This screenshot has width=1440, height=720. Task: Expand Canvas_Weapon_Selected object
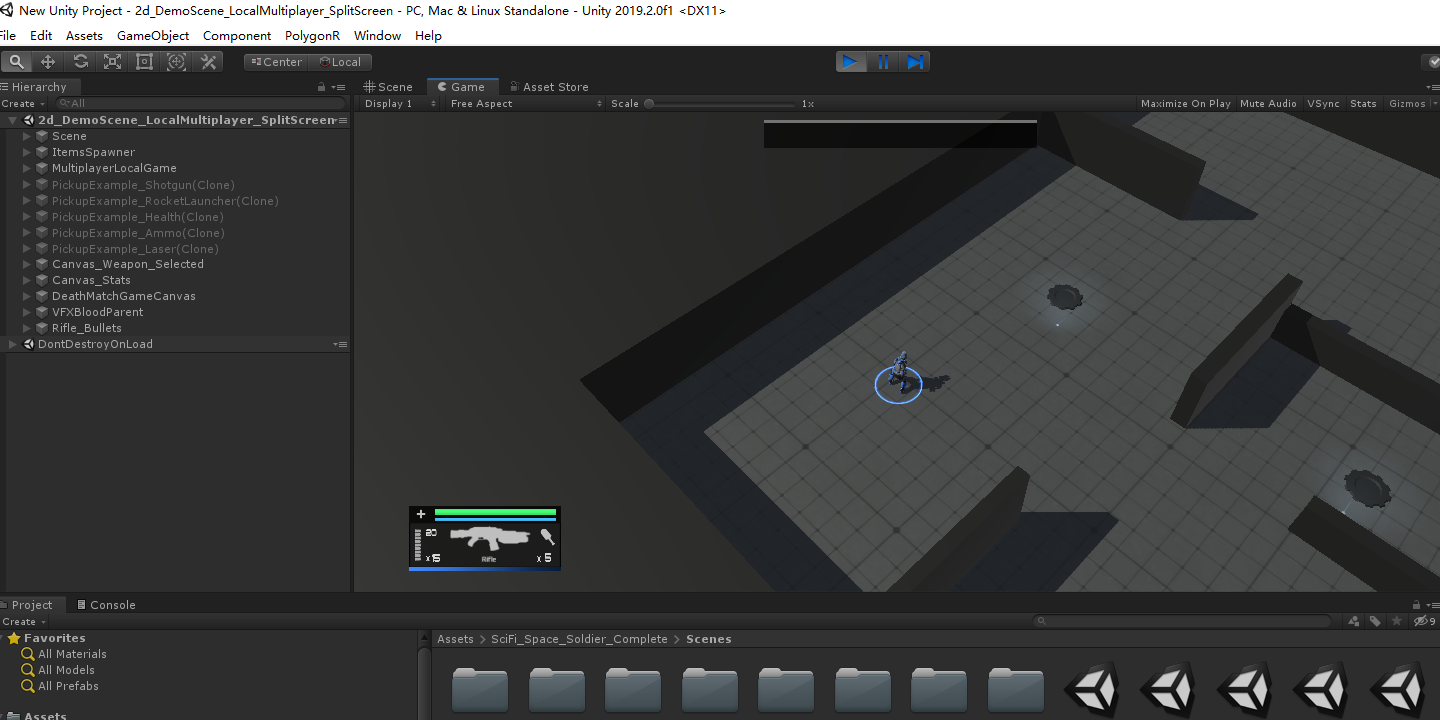[x=27, y=264]
